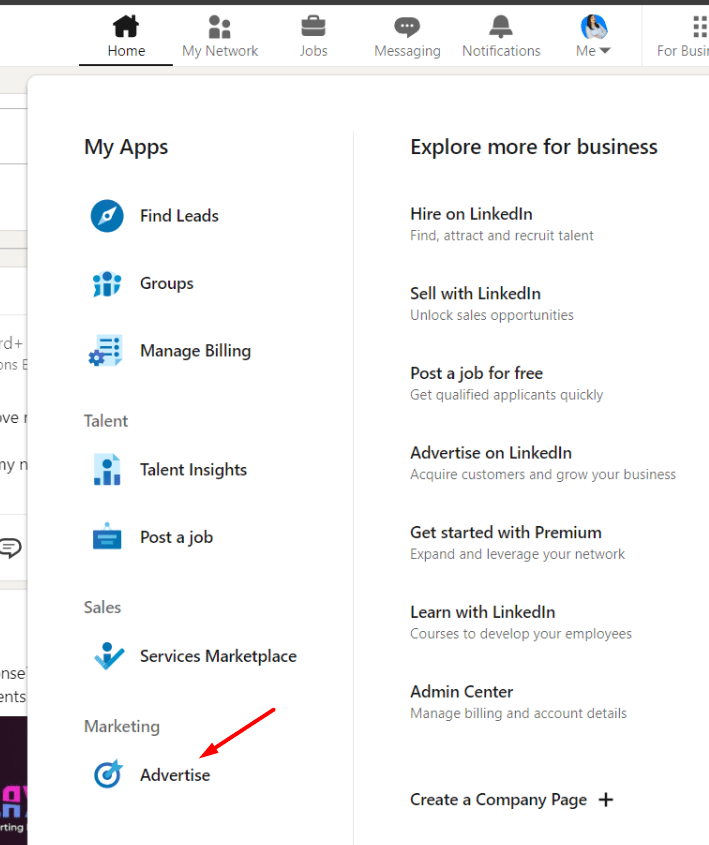Open Talent Insights link

point(193,469)
